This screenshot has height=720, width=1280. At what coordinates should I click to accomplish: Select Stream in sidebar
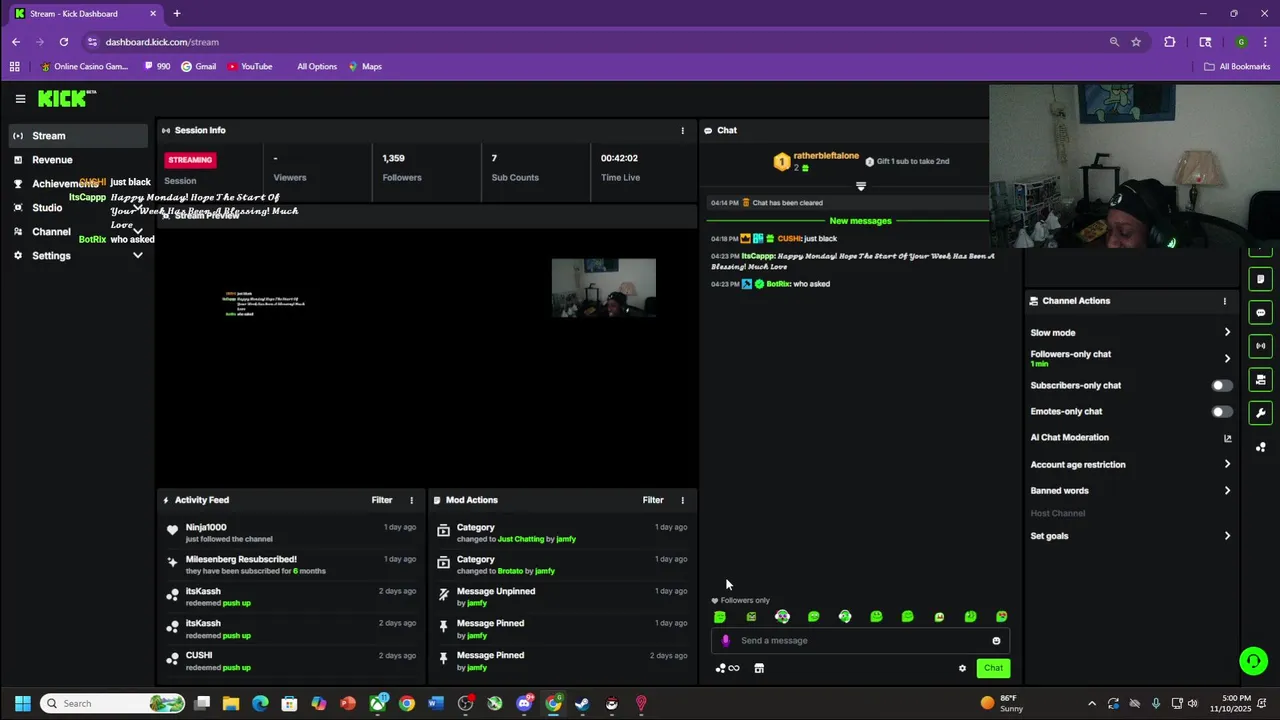[x=79, y=136]
